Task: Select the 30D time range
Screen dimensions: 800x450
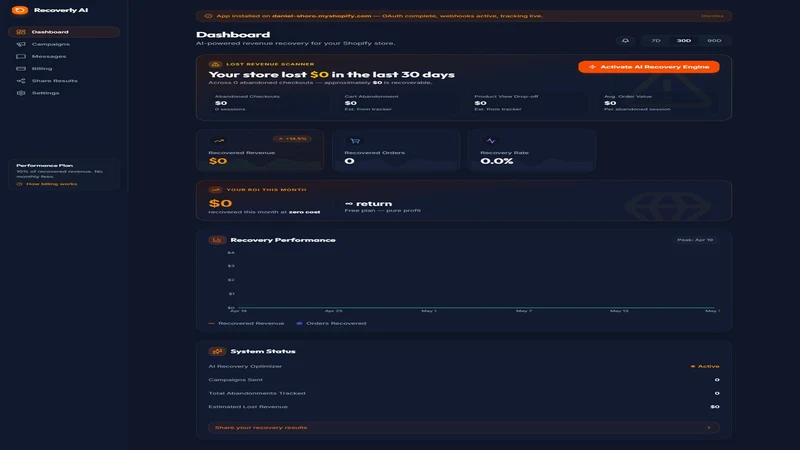Action: 684,40
